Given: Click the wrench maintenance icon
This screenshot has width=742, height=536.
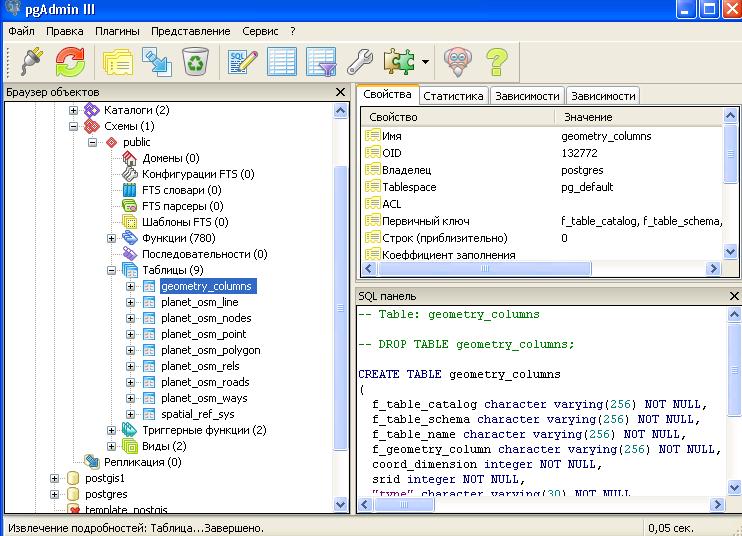Looking at the screenshot, I should tap(360, 62).
